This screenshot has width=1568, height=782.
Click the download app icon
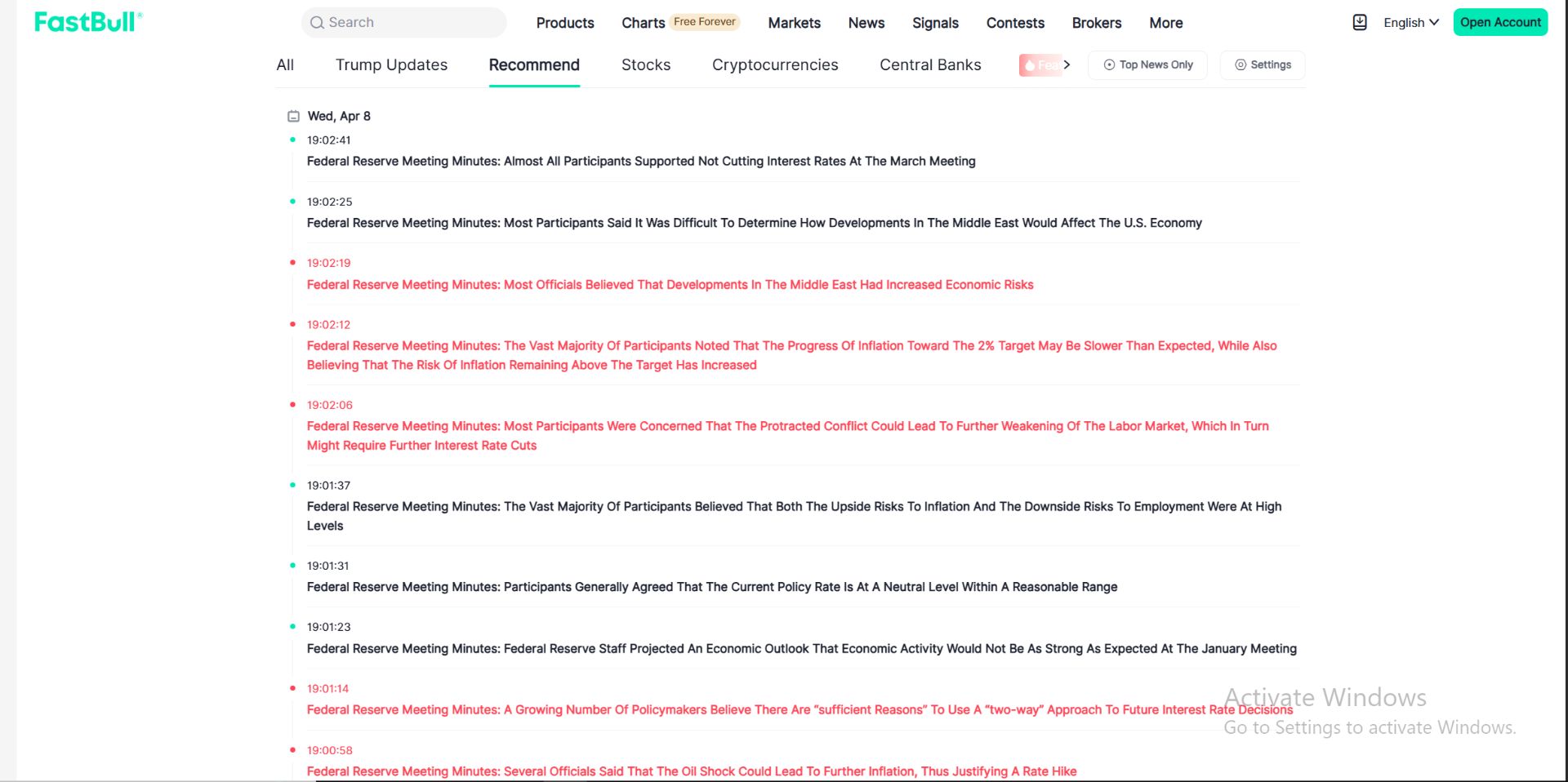(x=1359, y=23)
